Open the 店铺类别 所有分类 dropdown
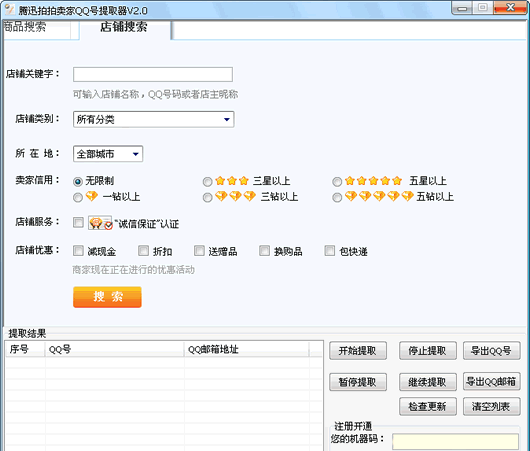The image size is (530, 451). click(153, 119)
